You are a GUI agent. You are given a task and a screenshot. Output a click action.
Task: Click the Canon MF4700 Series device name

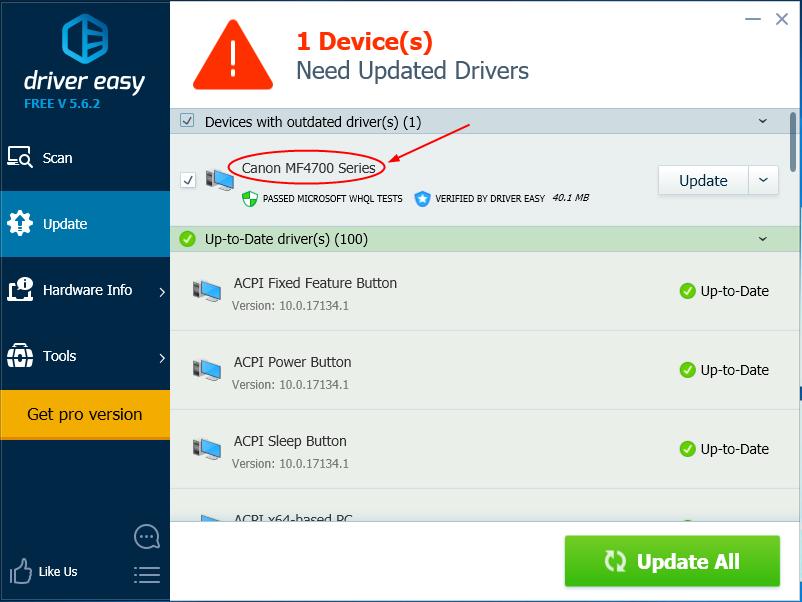coord(308,168)
